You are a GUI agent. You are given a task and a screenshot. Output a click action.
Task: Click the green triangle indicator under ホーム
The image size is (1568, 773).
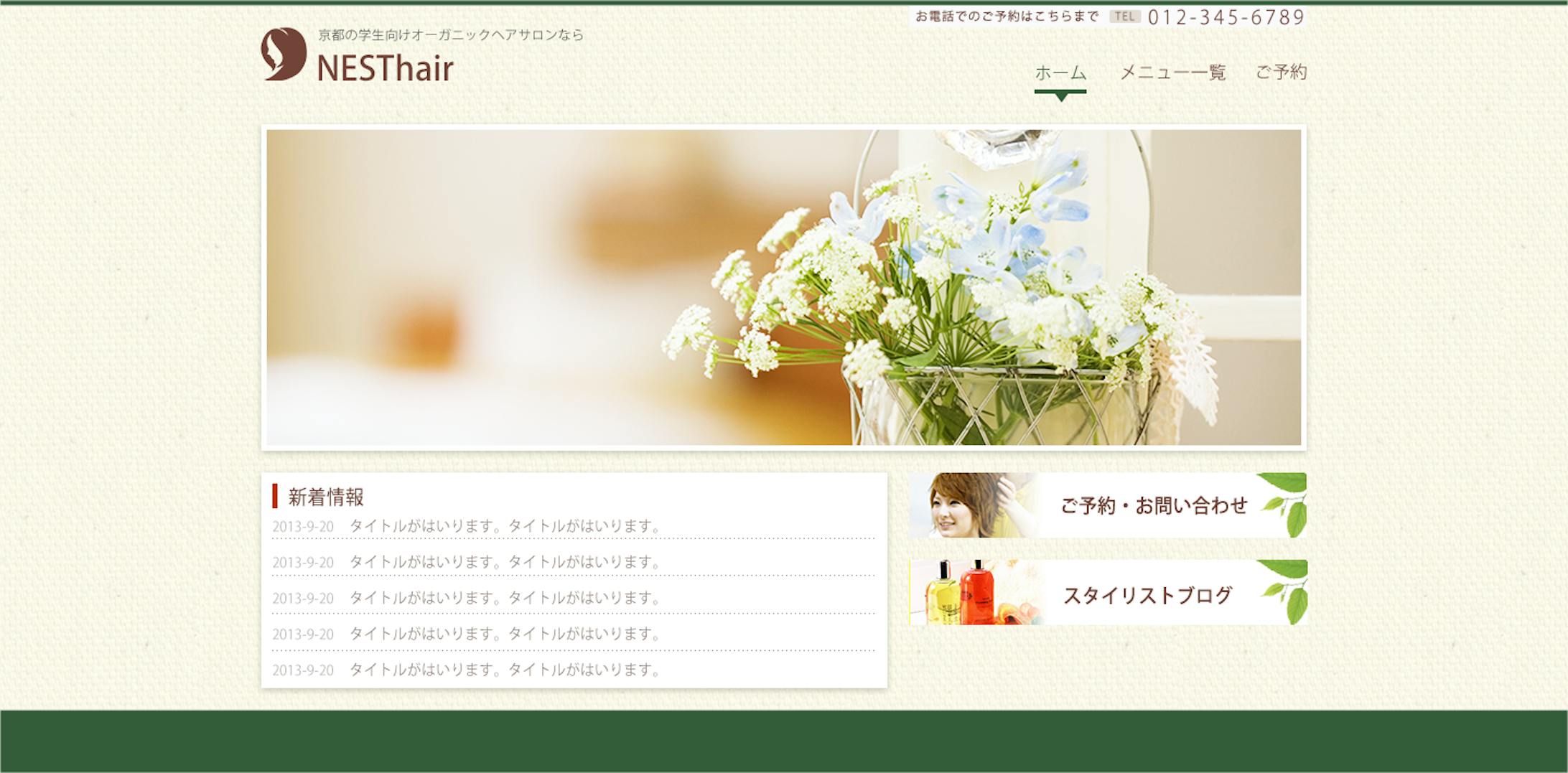1060,94
